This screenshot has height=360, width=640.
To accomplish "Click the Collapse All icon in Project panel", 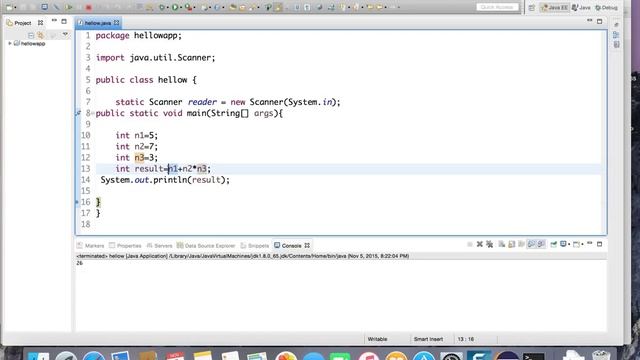I will pyautogui.click(x=31, y=35).
